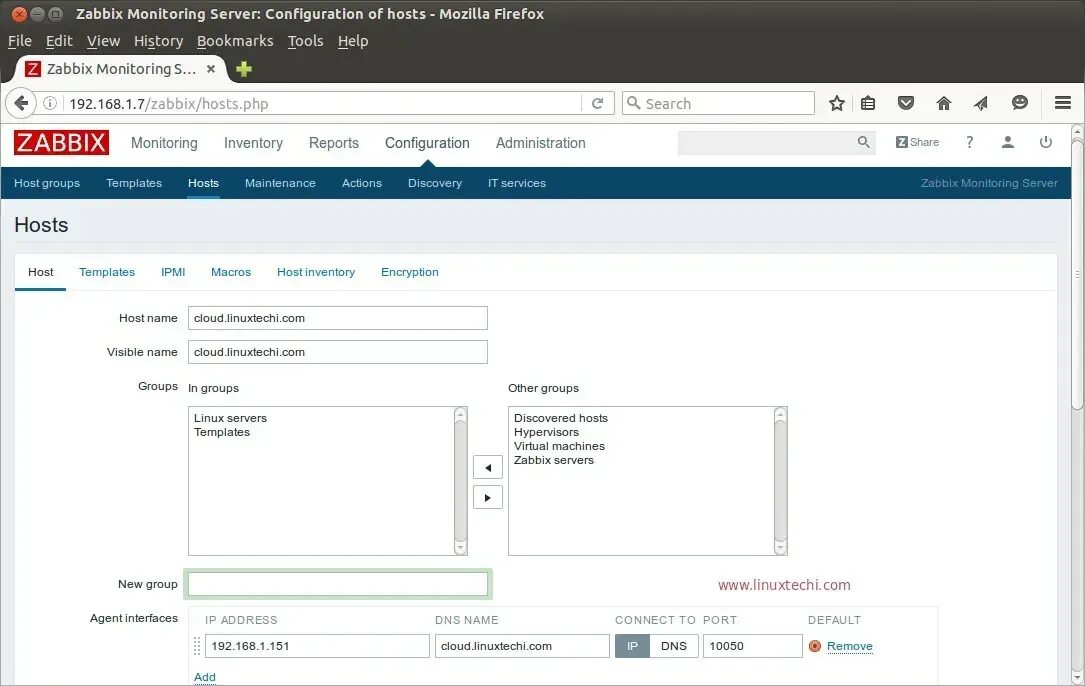The width and height of the screenshot is (1085, 686).
Task: Go to Firefox home page icon
Action: [943, 104]
